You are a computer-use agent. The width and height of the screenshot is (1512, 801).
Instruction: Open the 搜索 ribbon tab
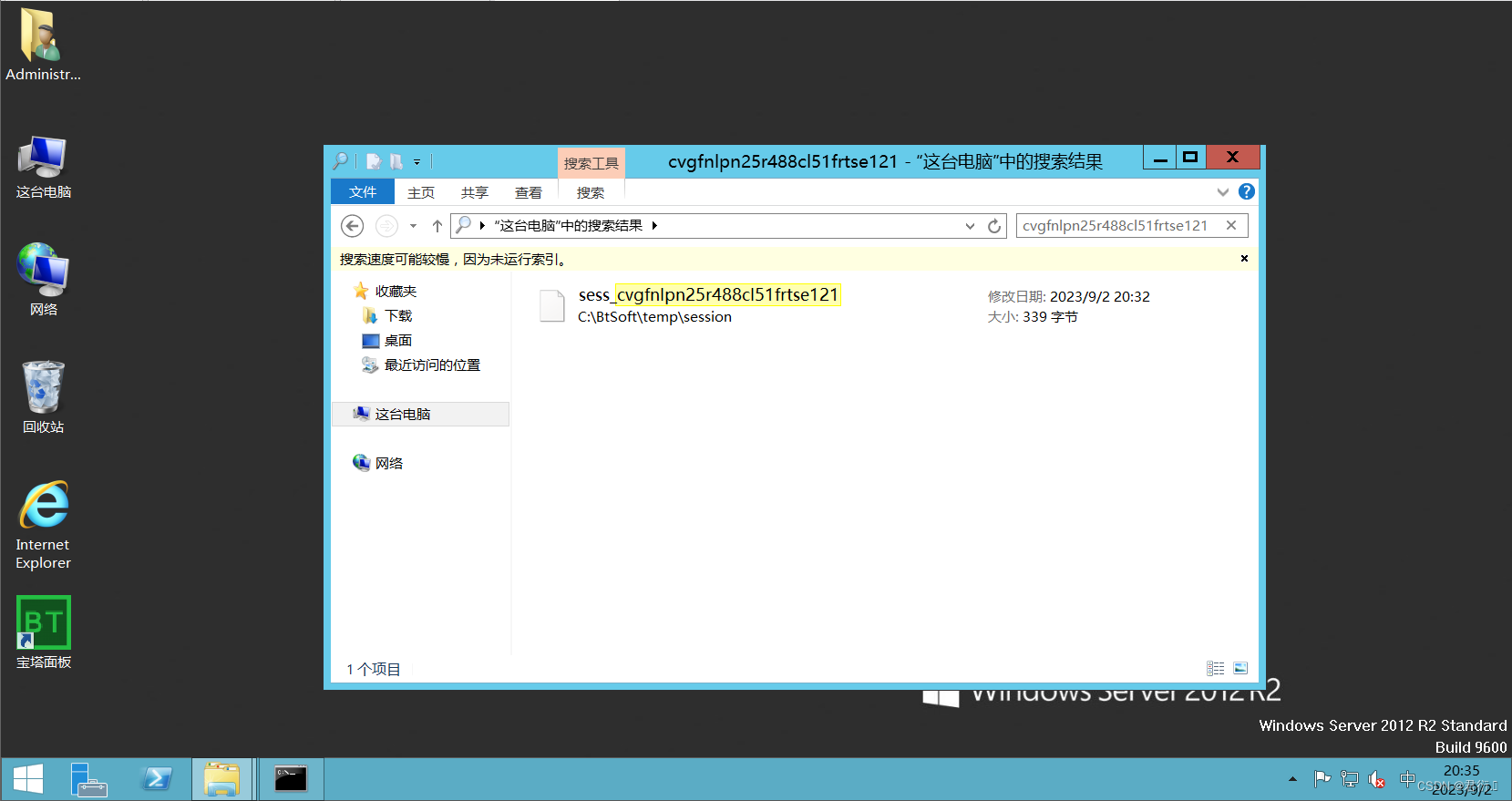591,192
